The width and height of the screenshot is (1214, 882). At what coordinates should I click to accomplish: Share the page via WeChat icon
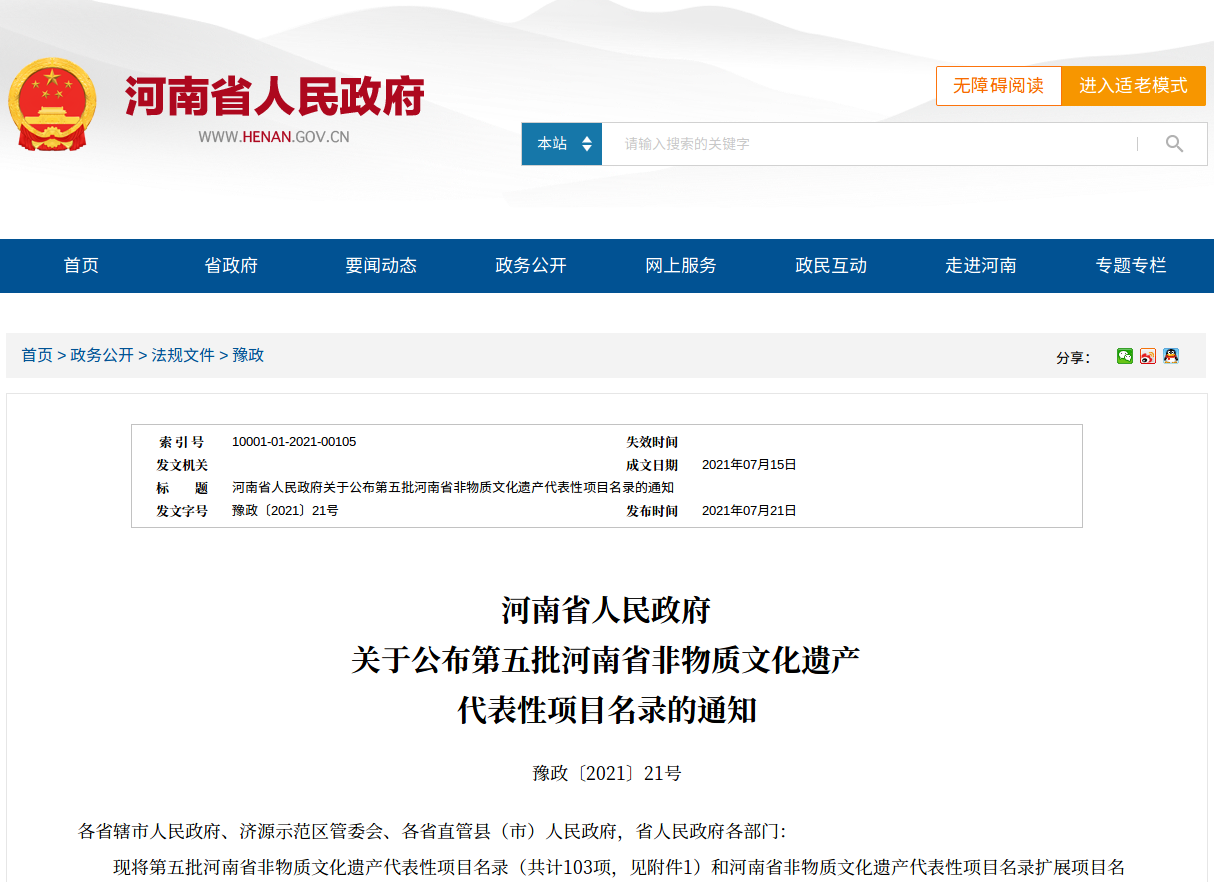pos(1125,356)
